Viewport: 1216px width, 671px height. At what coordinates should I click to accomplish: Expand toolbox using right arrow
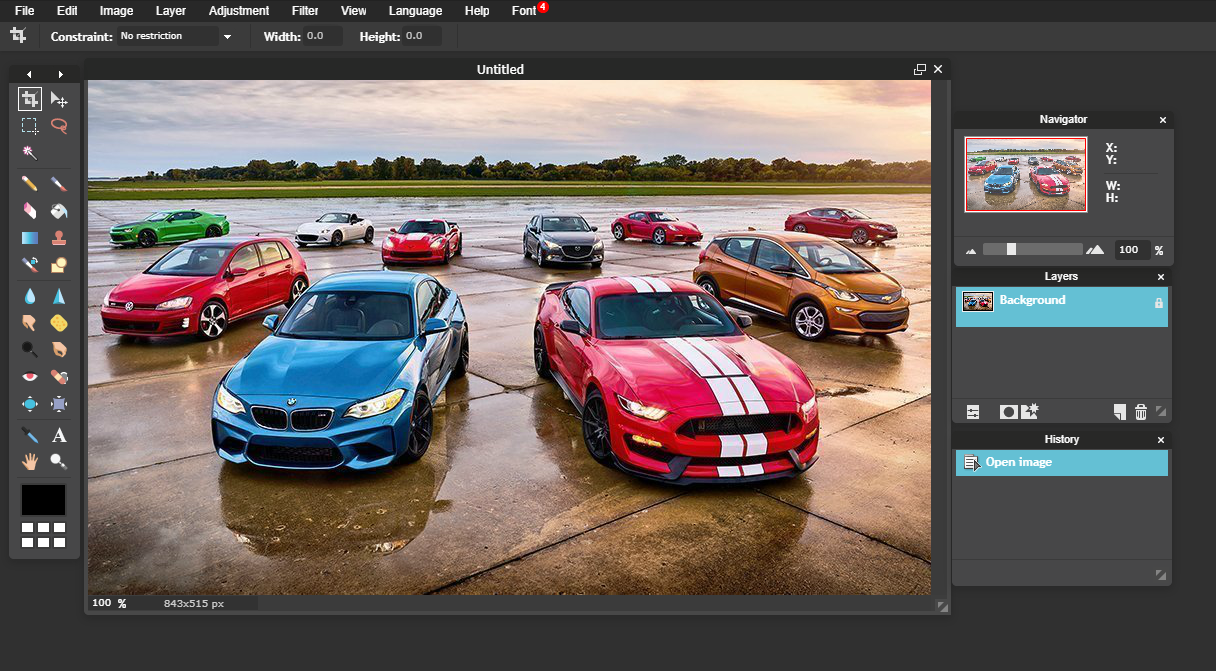tap(60, 74)
